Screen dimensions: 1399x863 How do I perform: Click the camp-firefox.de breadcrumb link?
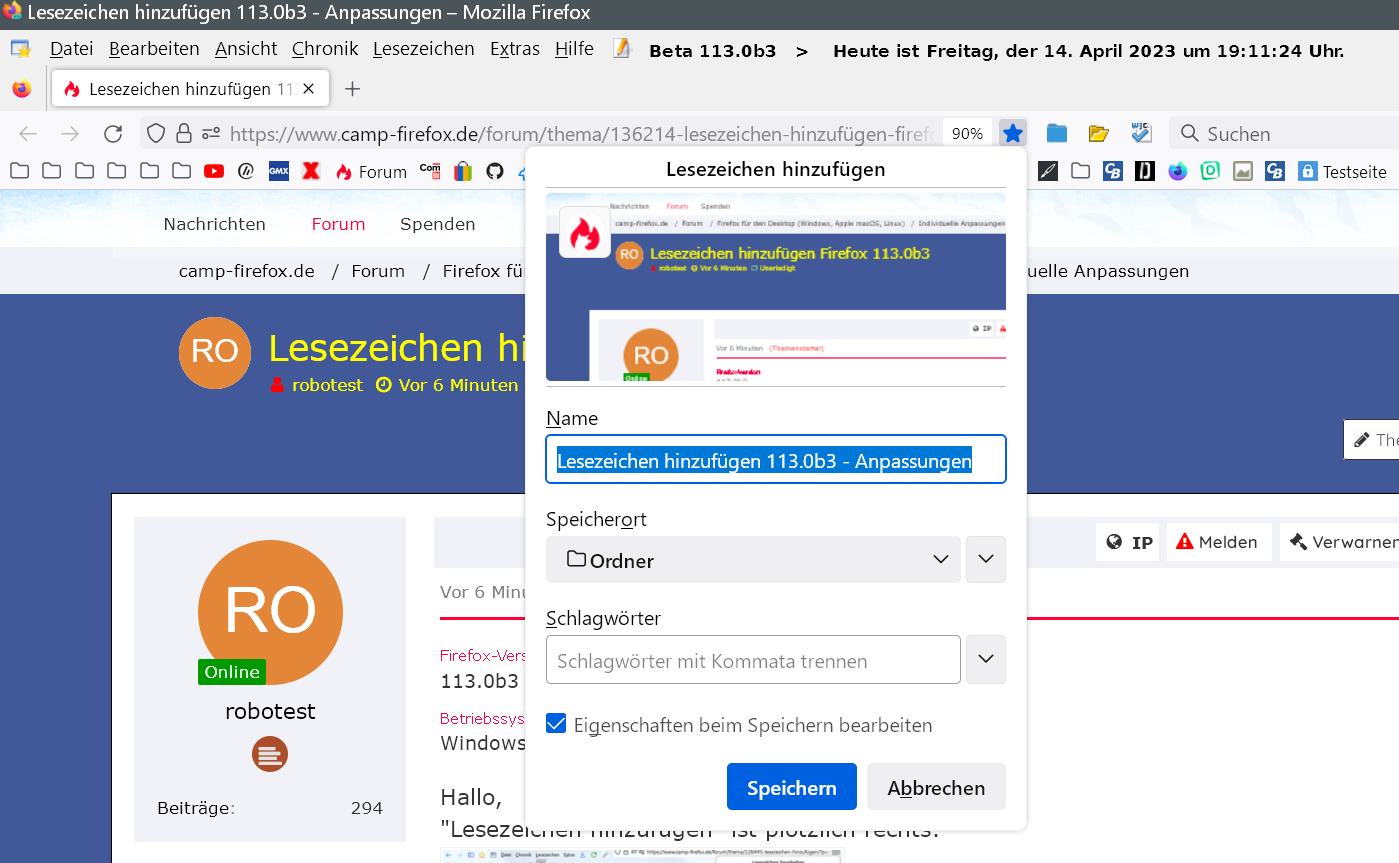247,271
